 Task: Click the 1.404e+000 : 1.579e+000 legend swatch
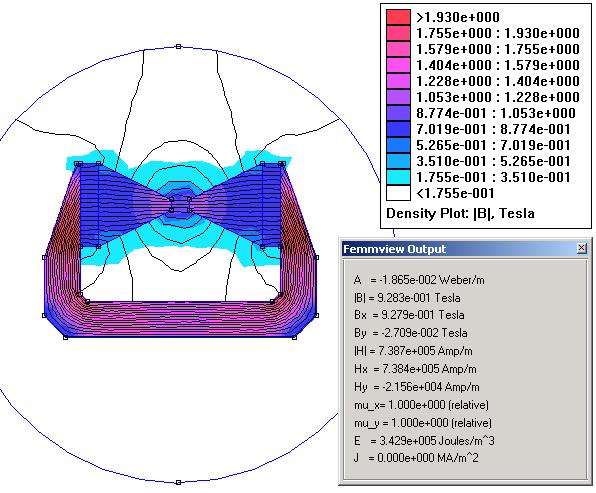[x=398, y=65]
